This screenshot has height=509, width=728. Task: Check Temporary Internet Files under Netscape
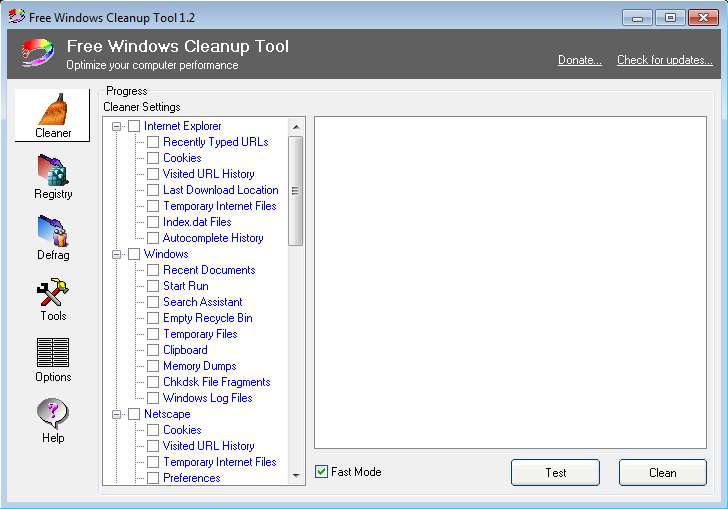(x=153, y=462)
